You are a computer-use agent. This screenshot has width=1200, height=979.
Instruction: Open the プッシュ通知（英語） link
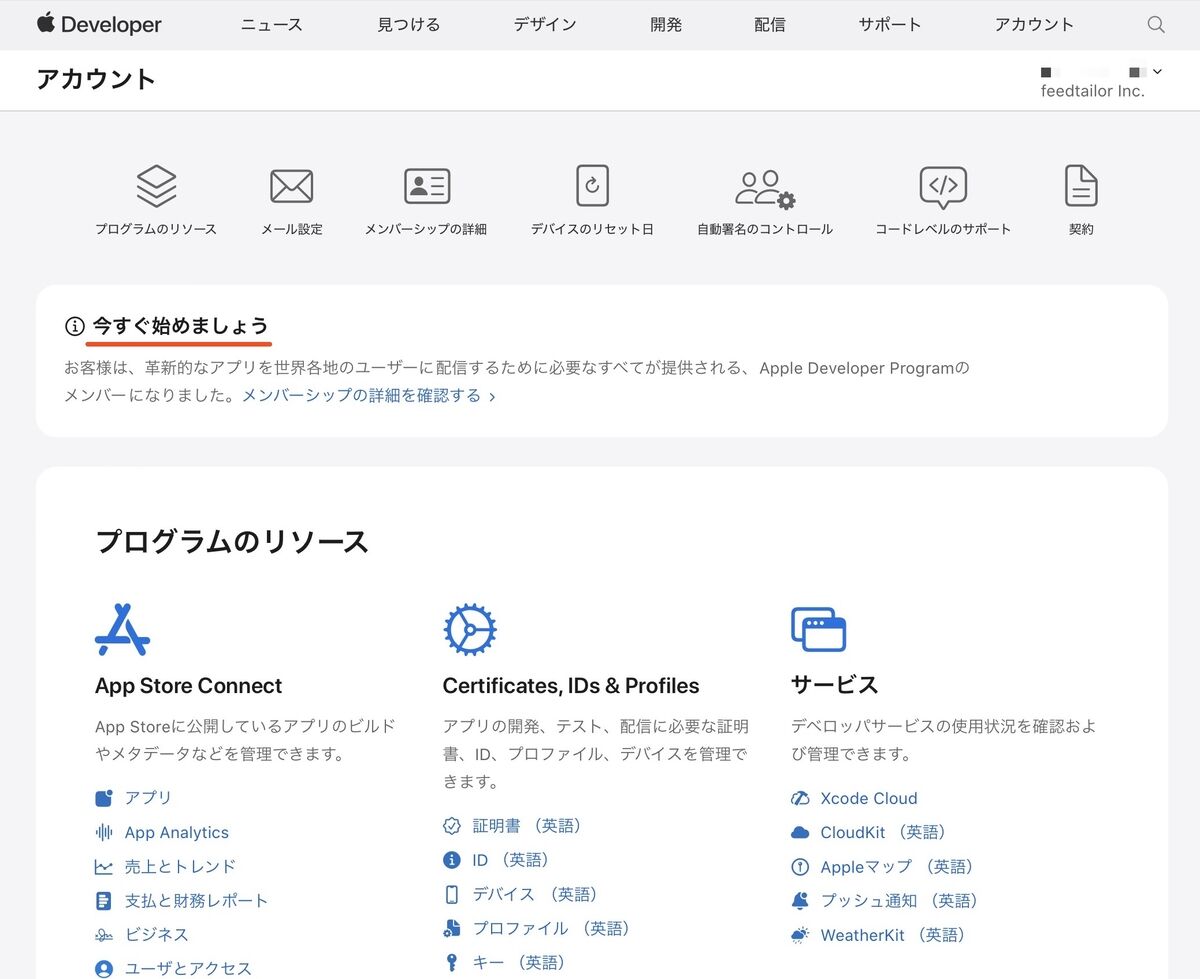899,901
